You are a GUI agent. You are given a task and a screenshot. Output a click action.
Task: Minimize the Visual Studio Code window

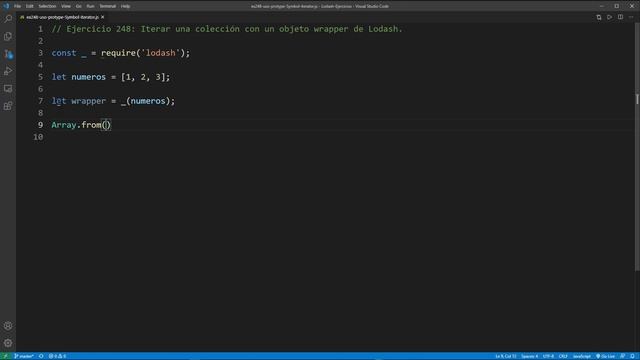(602, 6)
